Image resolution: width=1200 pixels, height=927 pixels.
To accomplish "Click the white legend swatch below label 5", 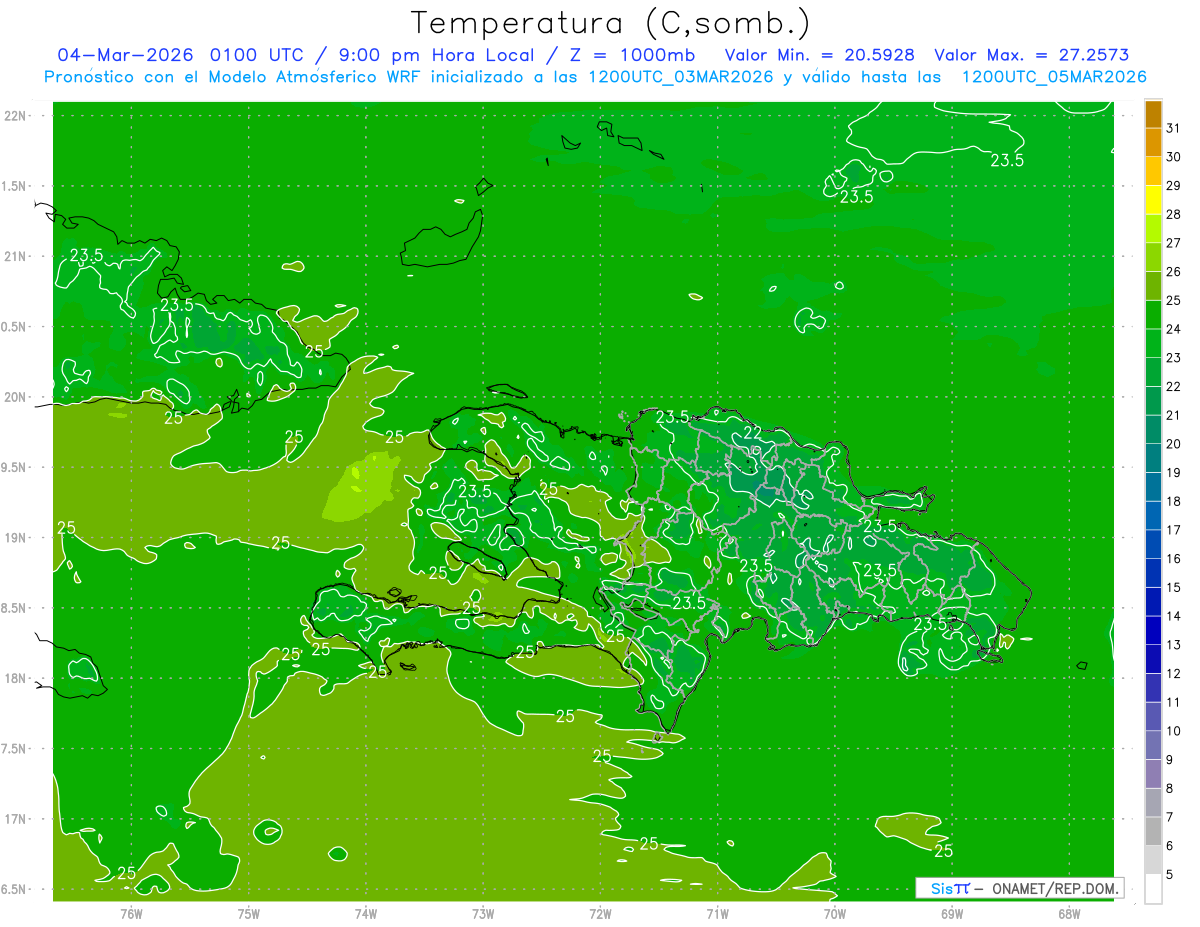I will click(x=1153, y=889).
